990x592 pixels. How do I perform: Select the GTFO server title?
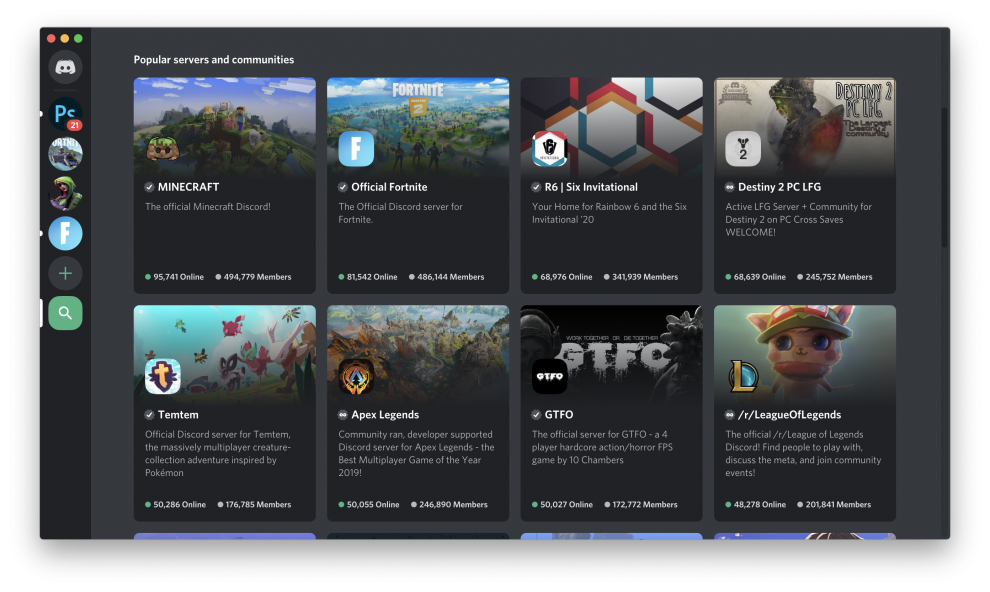[559, 415]
